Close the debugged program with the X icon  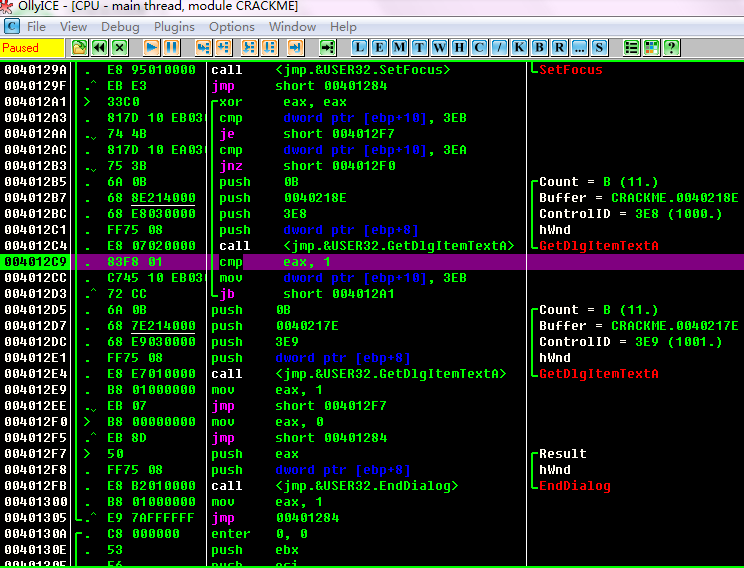[x=120, y=47]
